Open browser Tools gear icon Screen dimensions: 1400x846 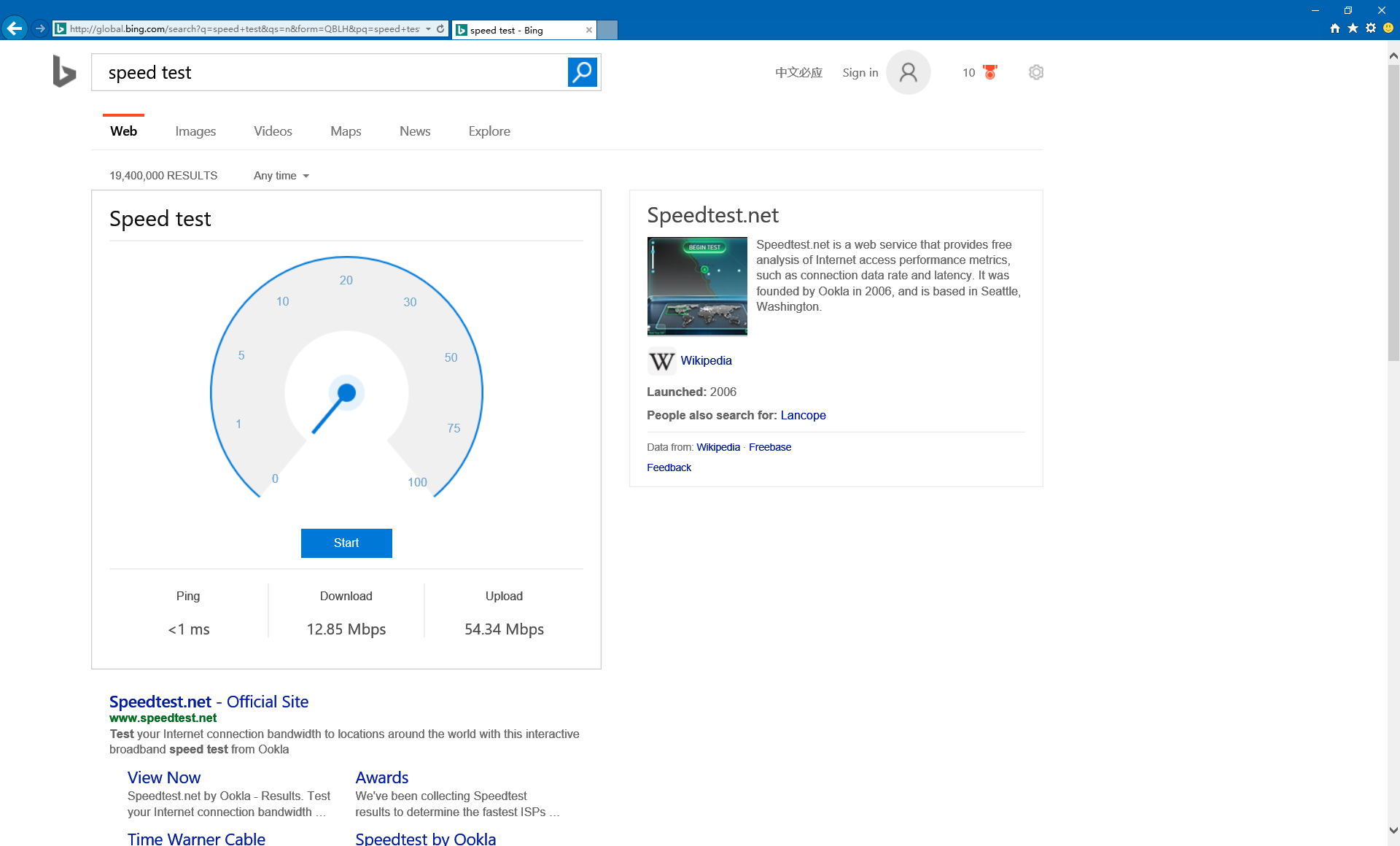coord(1371,28)
